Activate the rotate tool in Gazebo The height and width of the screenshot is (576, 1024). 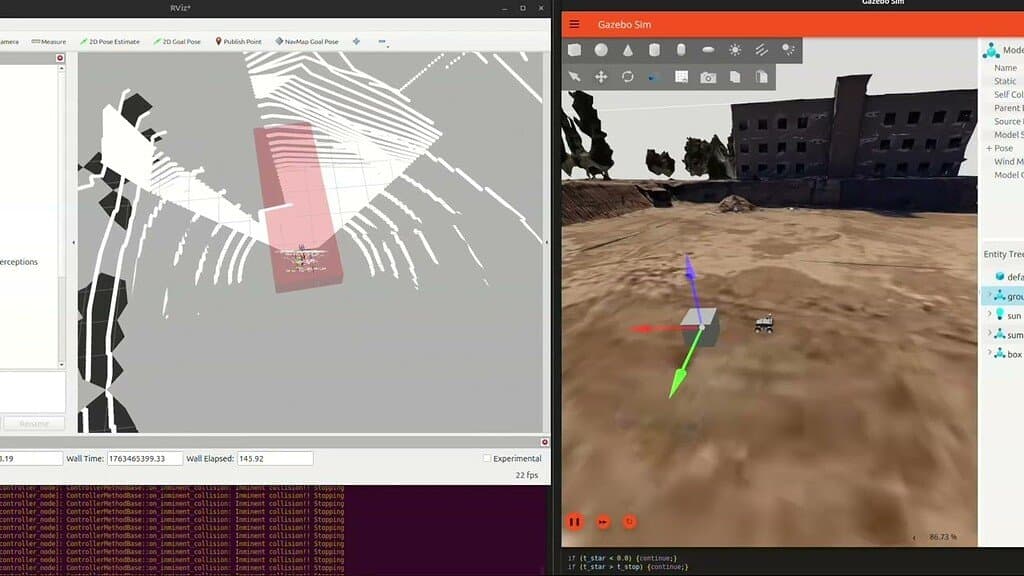pos(628,77)
